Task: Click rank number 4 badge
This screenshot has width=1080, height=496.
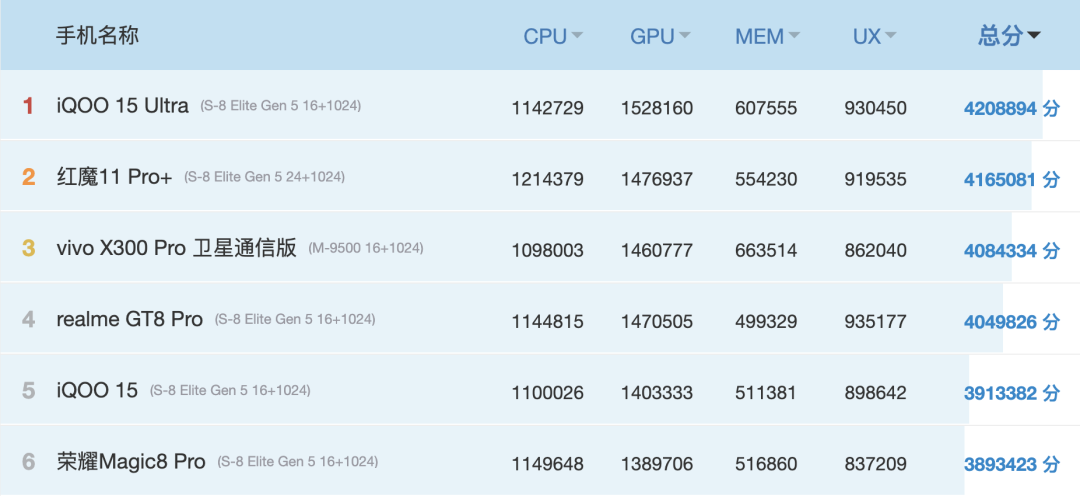Action: pos(29,319)
